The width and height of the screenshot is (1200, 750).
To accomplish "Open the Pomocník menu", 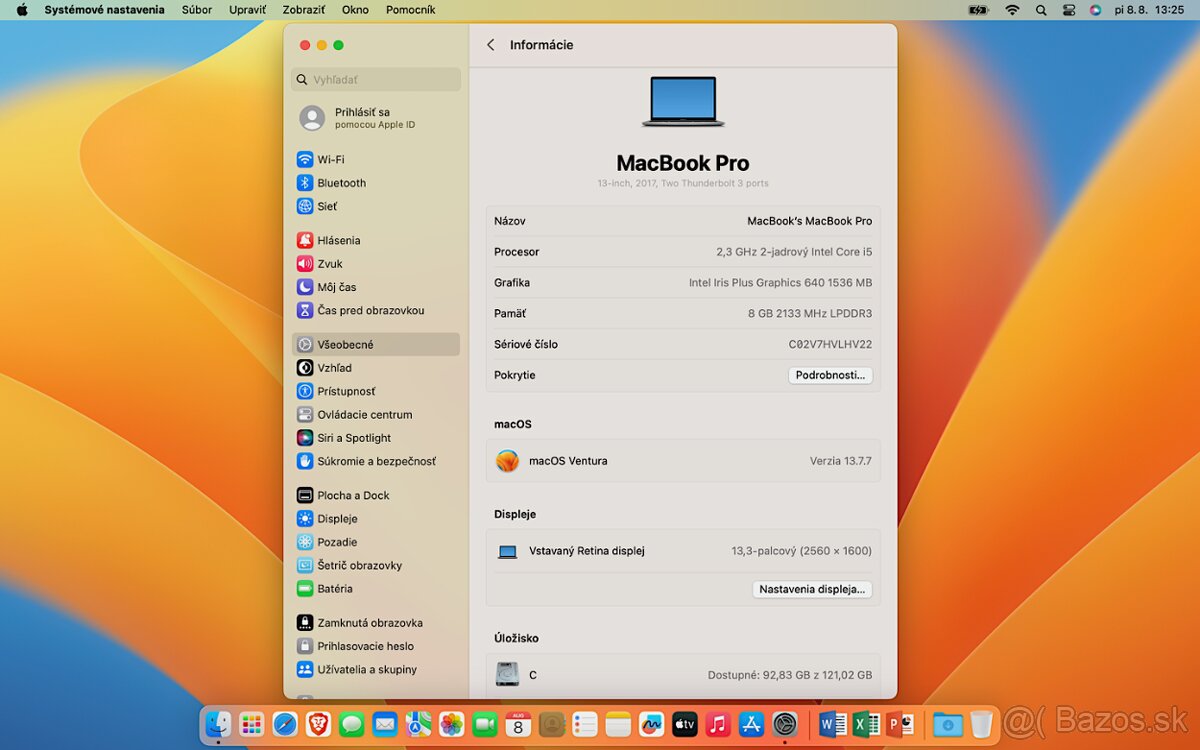I will [410, 9].
